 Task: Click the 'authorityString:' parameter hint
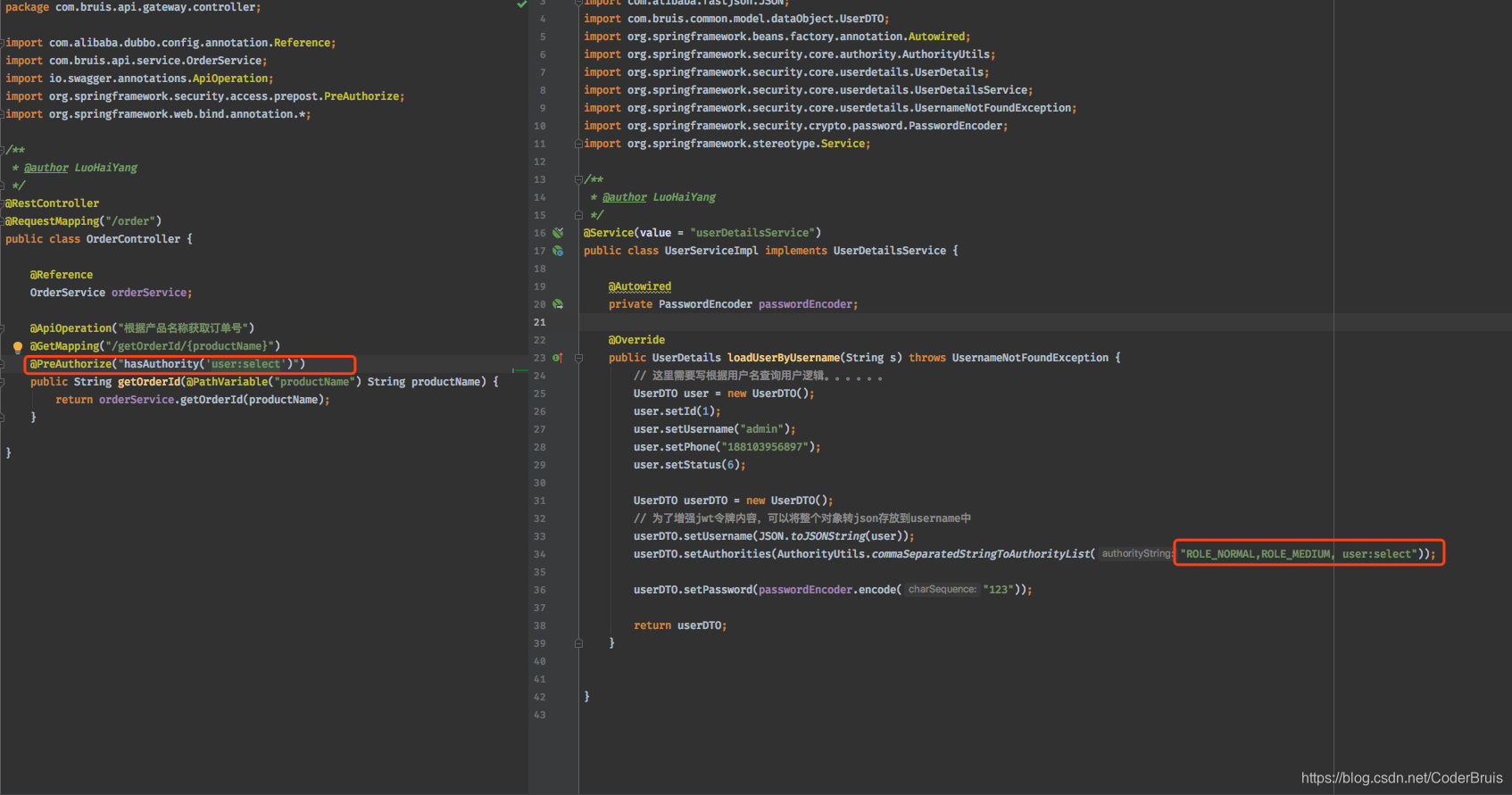coord(1136,554)
